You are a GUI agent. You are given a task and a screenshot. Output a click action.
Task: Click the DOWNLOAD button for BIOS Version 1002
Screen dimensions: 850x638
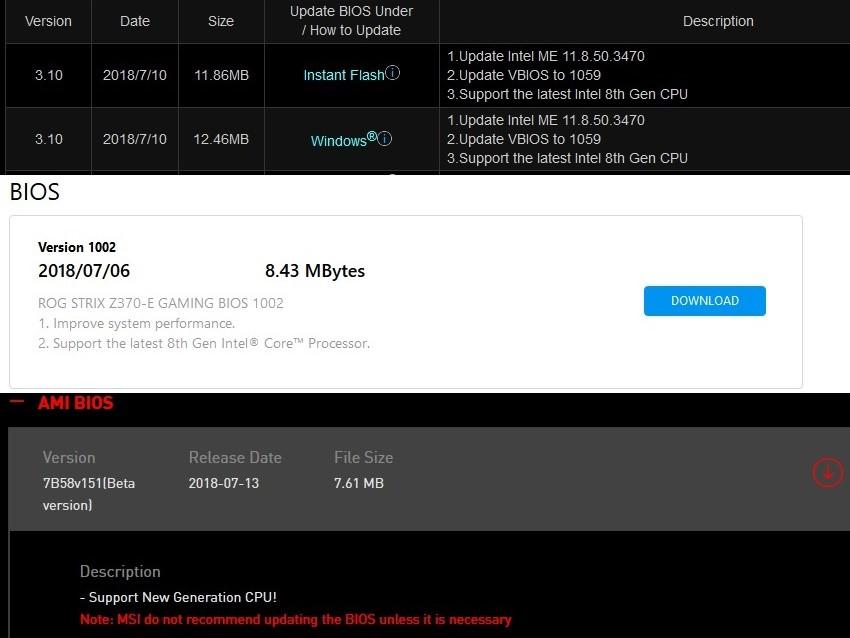pyautogui.click(x=704, y=300)
